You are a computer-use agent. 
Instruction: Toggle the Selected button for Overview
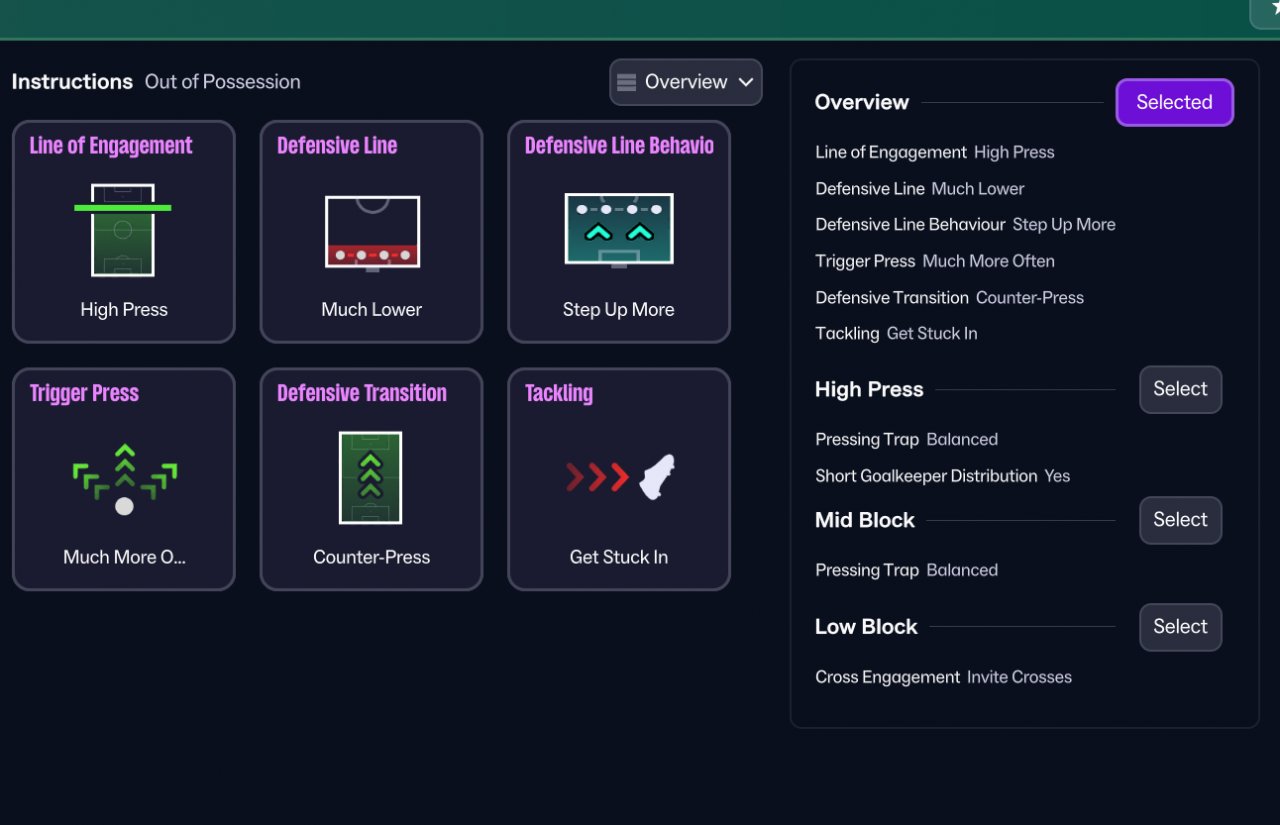(1174, 102)
